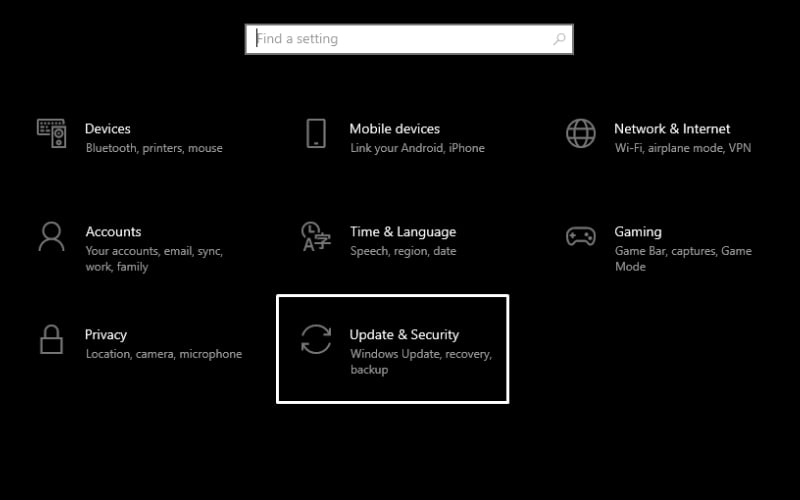
Task: Click the text 'Game Bar, captures, Game Mode'
Action: pyautogui.click(x=683, y=259)
